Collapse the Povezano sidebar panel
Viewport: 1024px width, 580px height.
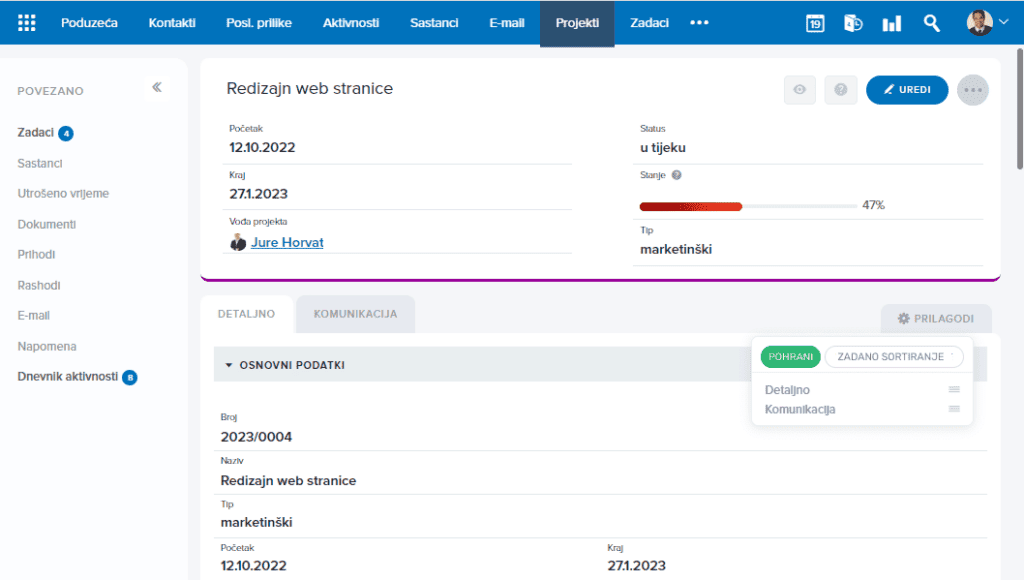point(157,88)
